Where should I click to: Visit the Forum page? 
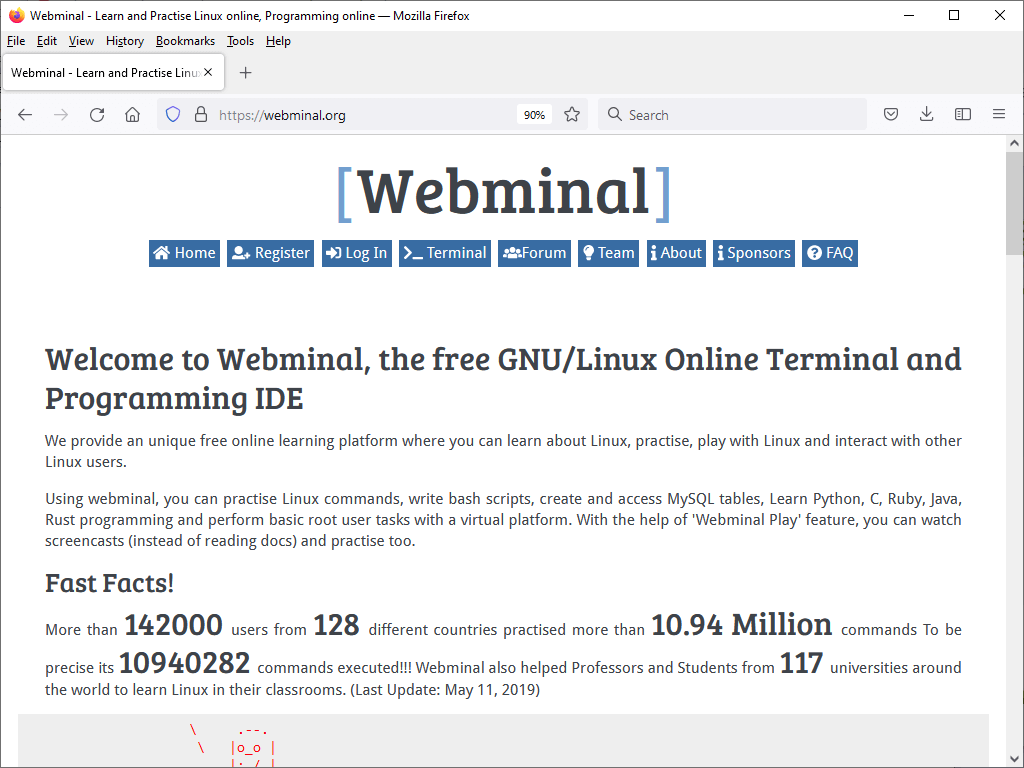pyautogui.click(x=534, y=253)
